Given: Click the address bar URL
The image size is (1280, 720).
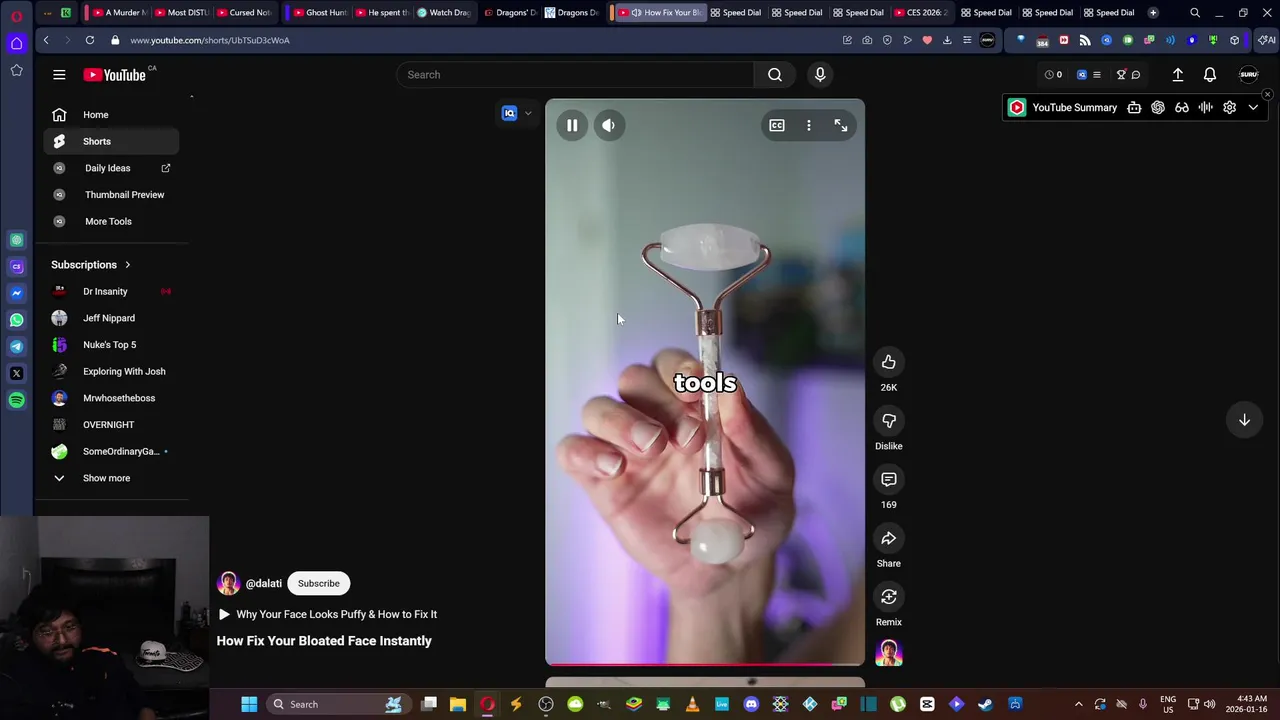Looking at the screenshot, I should point(209,40).
